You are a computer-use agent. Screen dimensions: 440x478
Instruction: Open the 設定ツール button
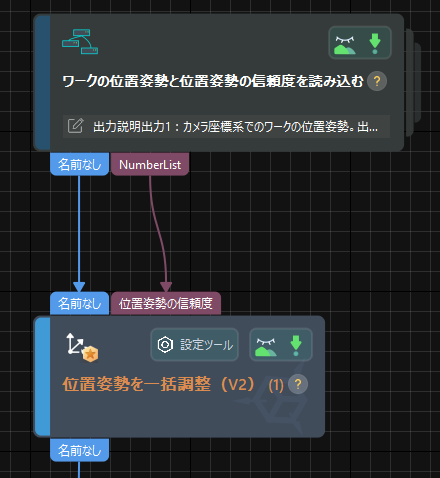point(194,345)
